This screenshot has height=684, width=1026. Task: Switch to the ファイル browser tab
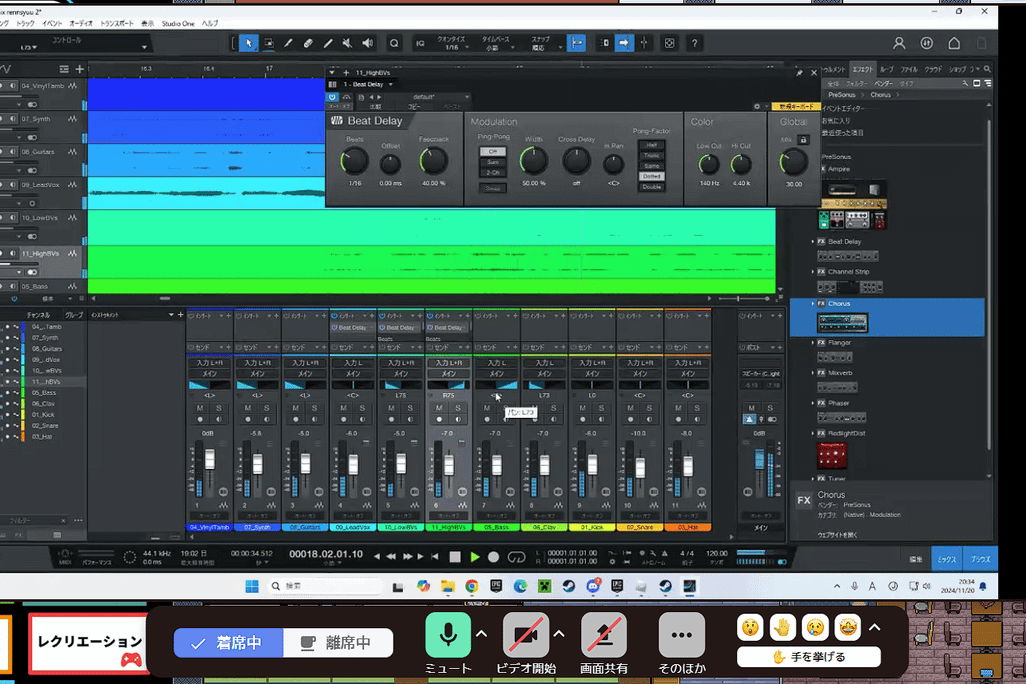point(909,69)
